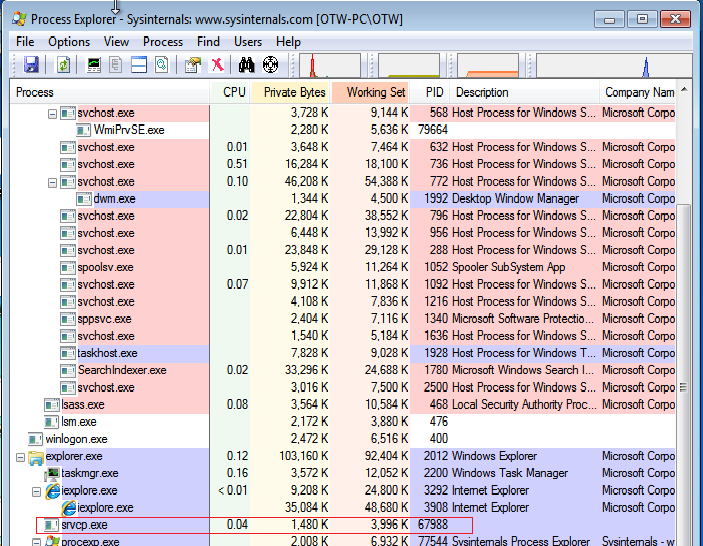Viewport: 703px width, 546px height.
Task: Click the lsass.exe process icon
Action: 52,405
